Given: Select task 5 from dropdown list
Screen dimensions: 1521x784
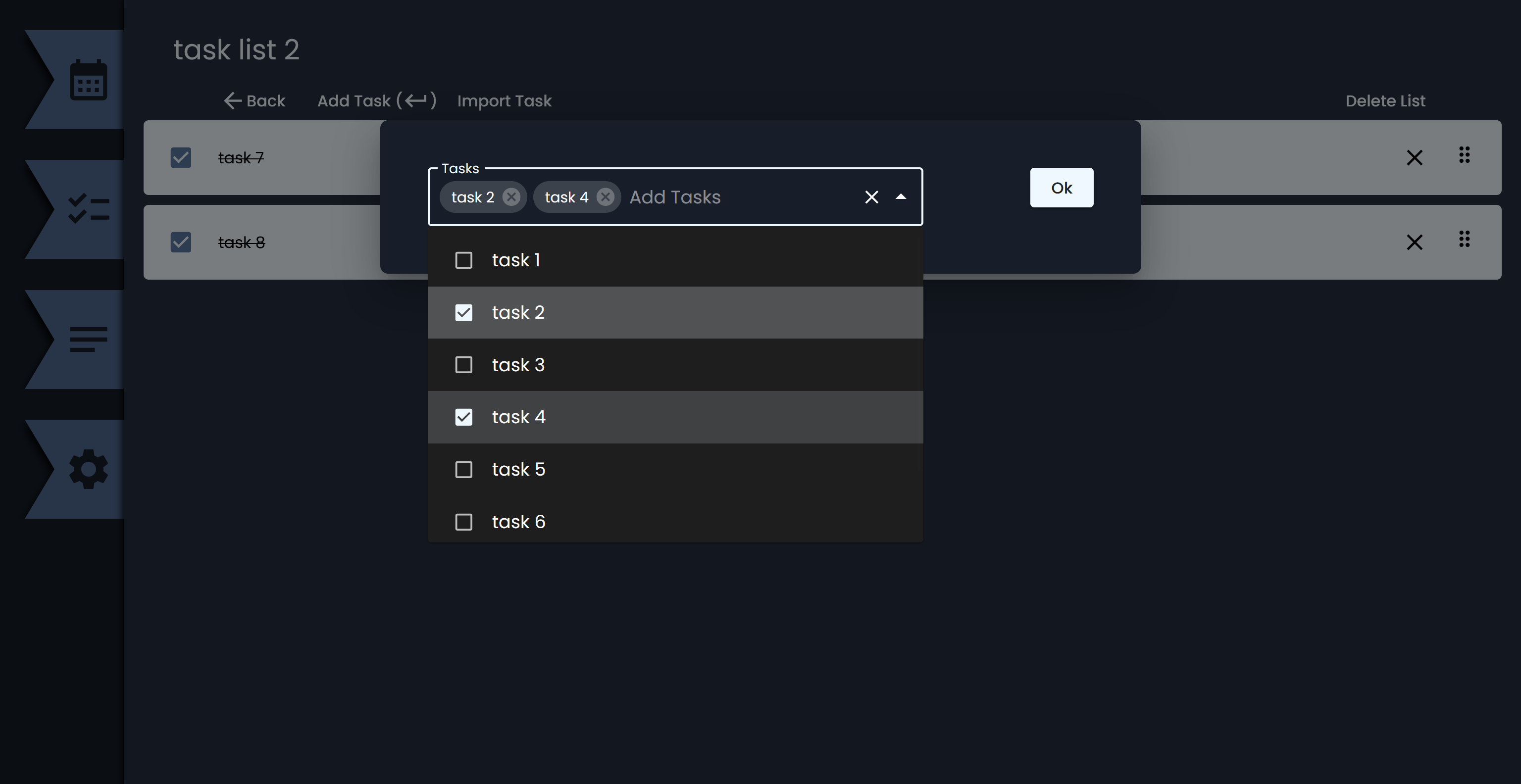Looking at the screenshot, I should pyautogui.click(x=463, y=470).
